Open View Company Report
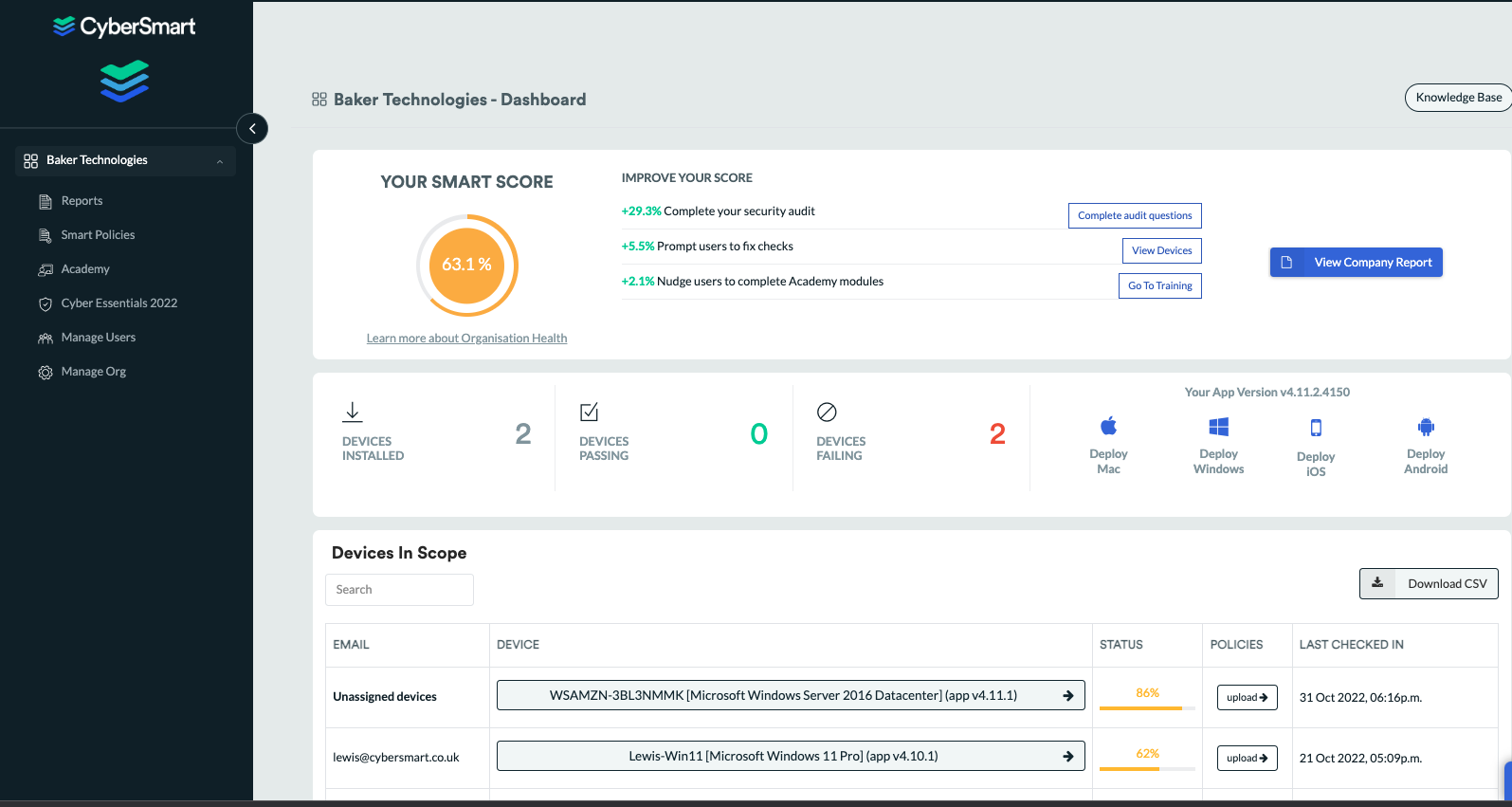 [x=1356, y=263]
